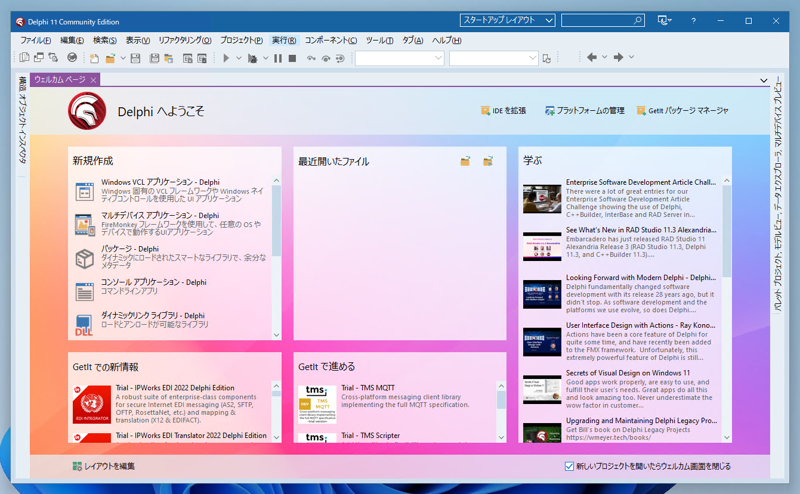This screenshot has height=494, width=800.
Task: Click the Back navigation arrow icon
Action: coord(592,57)
